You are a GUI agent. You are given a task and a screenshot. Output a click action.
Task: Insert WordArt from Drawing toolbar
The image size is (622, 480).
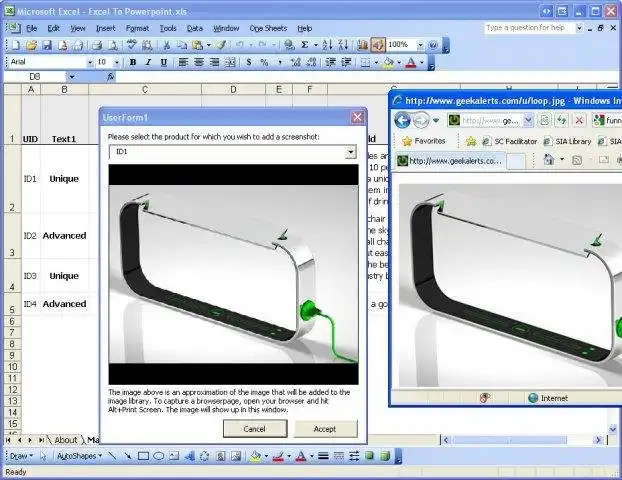coord(190,456)
